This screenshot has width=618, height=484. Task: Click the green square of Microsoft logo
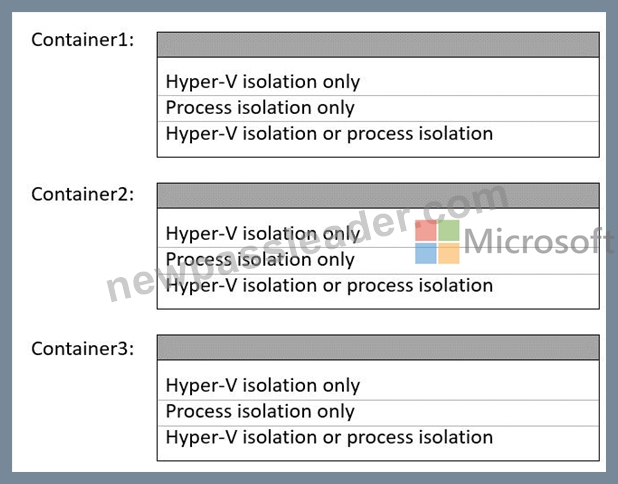point(449,231)
